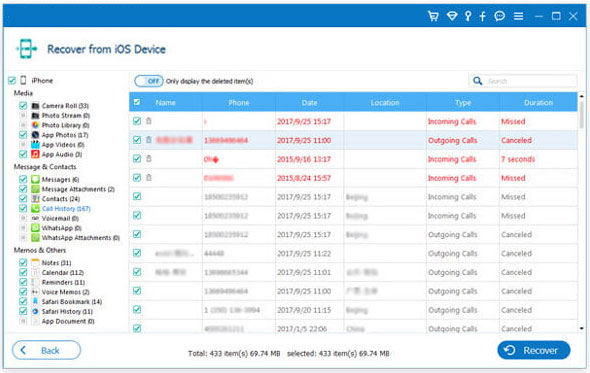Click the Safari Bookmark icon
Screen dimensions: 590x373
(x=35, y=301)
